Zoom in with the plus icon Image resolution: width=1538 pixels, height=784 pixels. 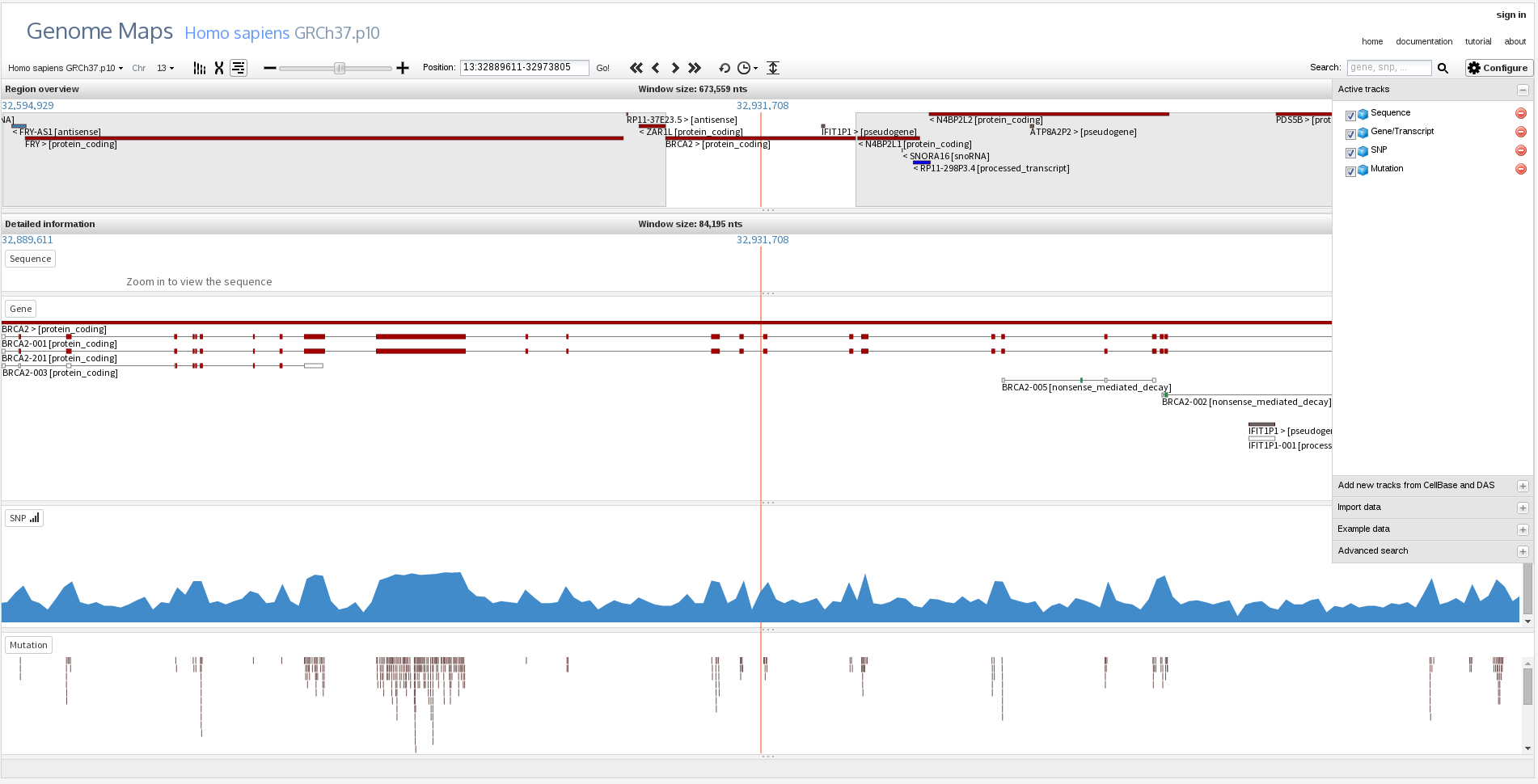(403, 68)
